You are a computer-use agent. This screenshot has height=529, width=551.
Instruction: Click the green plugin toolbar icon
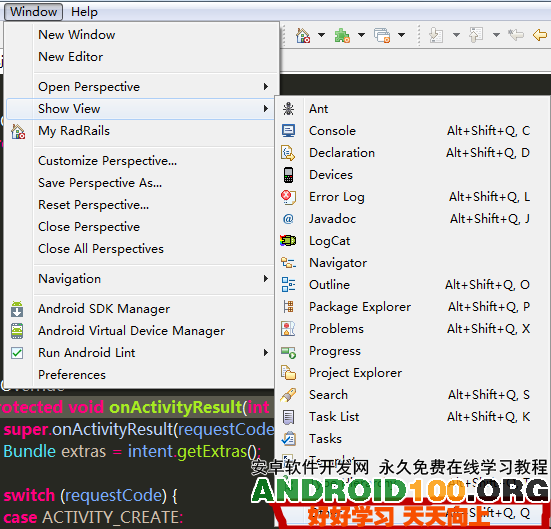342,35
